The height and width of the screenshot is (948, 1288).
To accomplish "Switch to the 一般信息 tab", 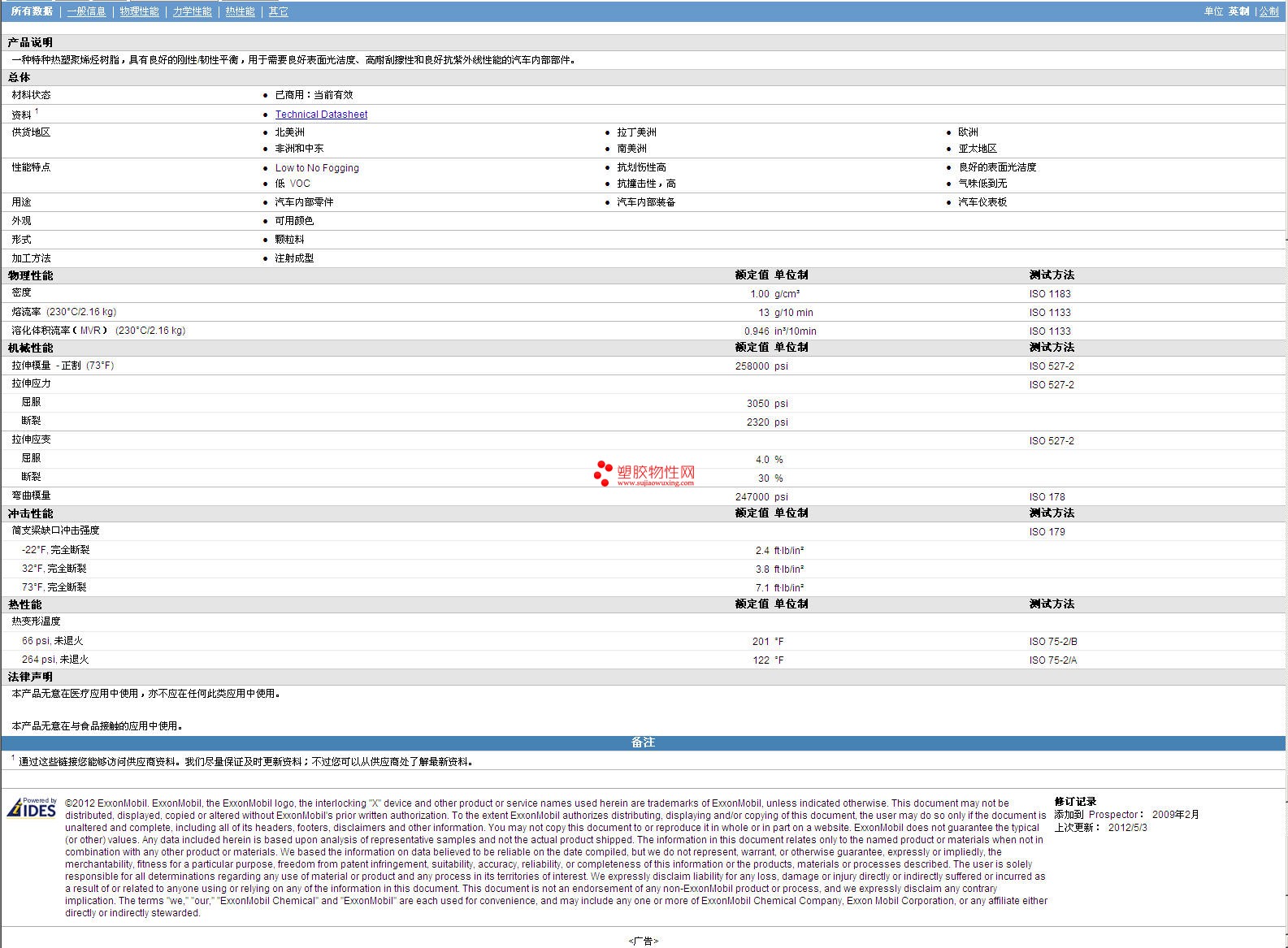I will [86, 11].
